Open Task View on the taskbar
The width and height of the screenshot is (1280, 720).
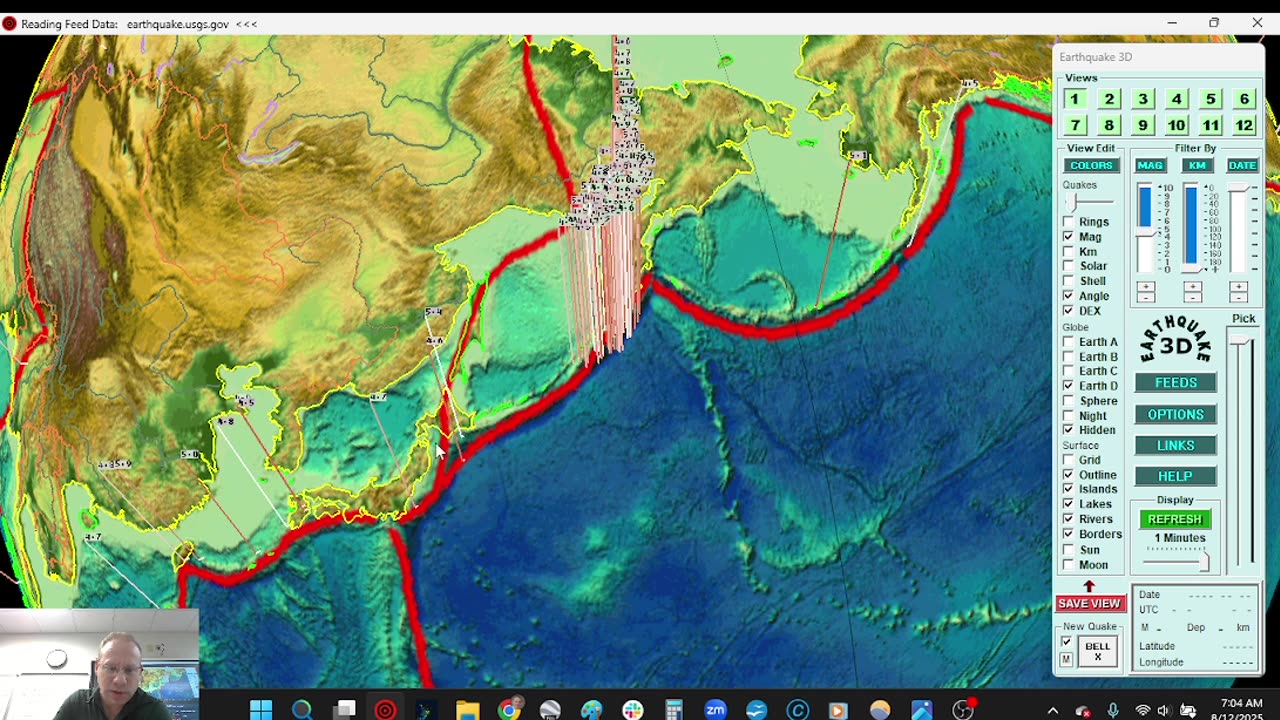pos(344,710)
